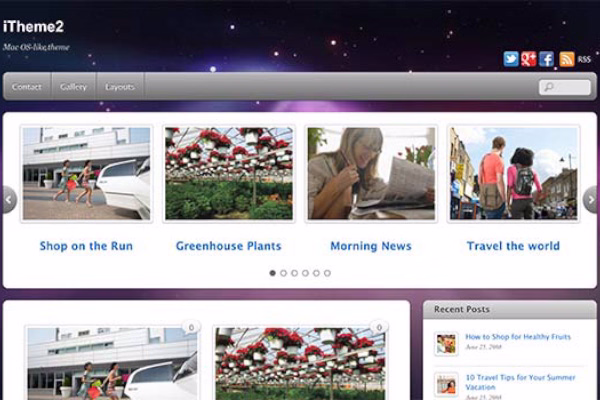The height and width of the screenshot is (400, 600).
Task: Open the Layouts menu item
Action: (x=120, y=87)
